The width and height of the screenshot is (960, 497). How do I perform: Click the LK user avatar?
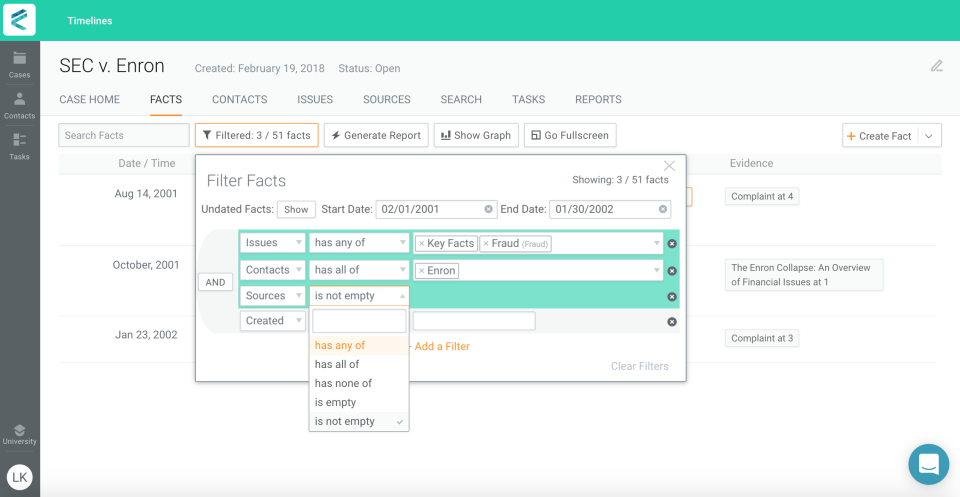(x=20, y=477)
